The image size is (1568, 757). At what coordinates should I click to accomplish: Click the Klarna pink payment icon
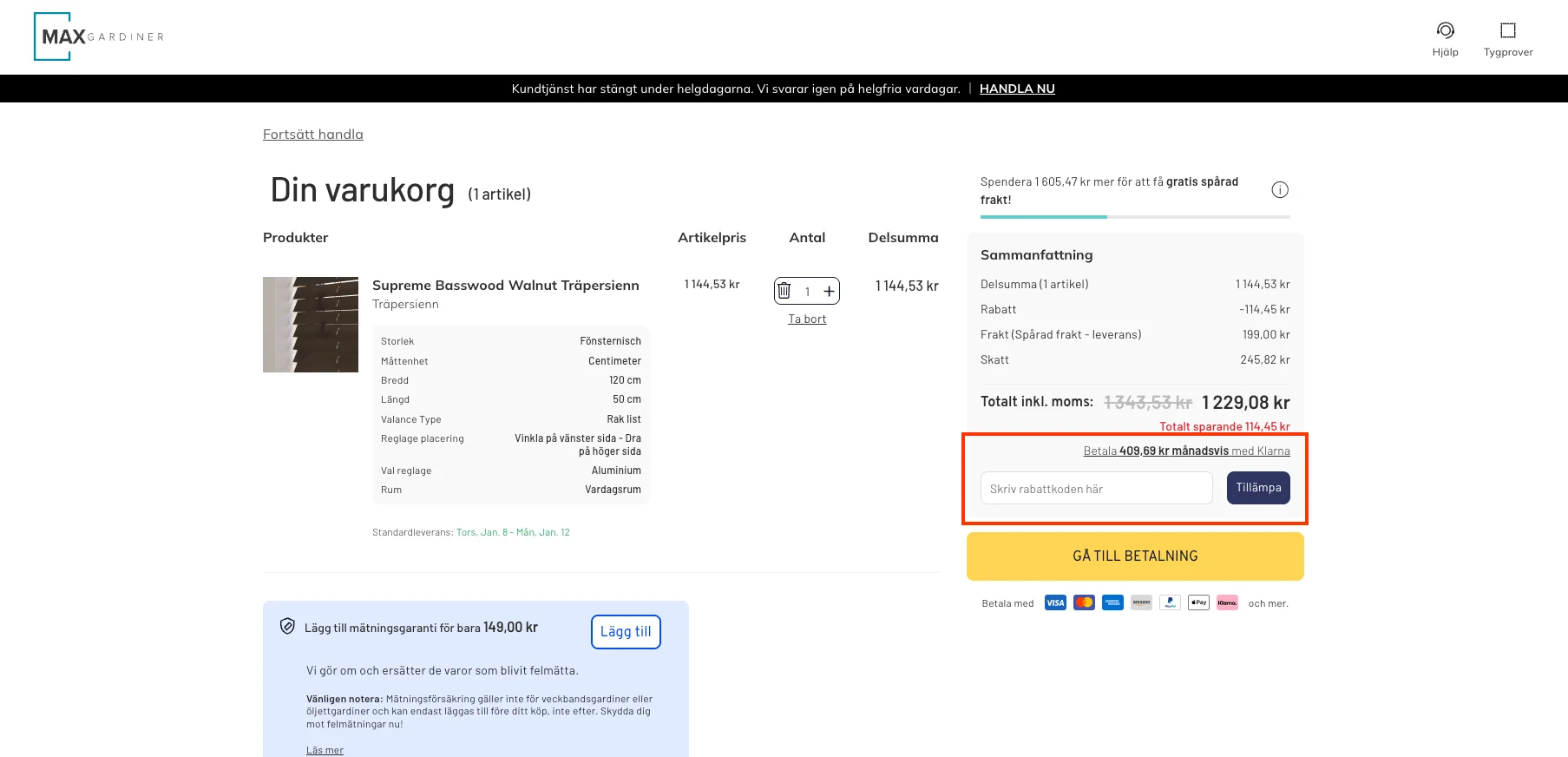click(x=1227, y=602)
